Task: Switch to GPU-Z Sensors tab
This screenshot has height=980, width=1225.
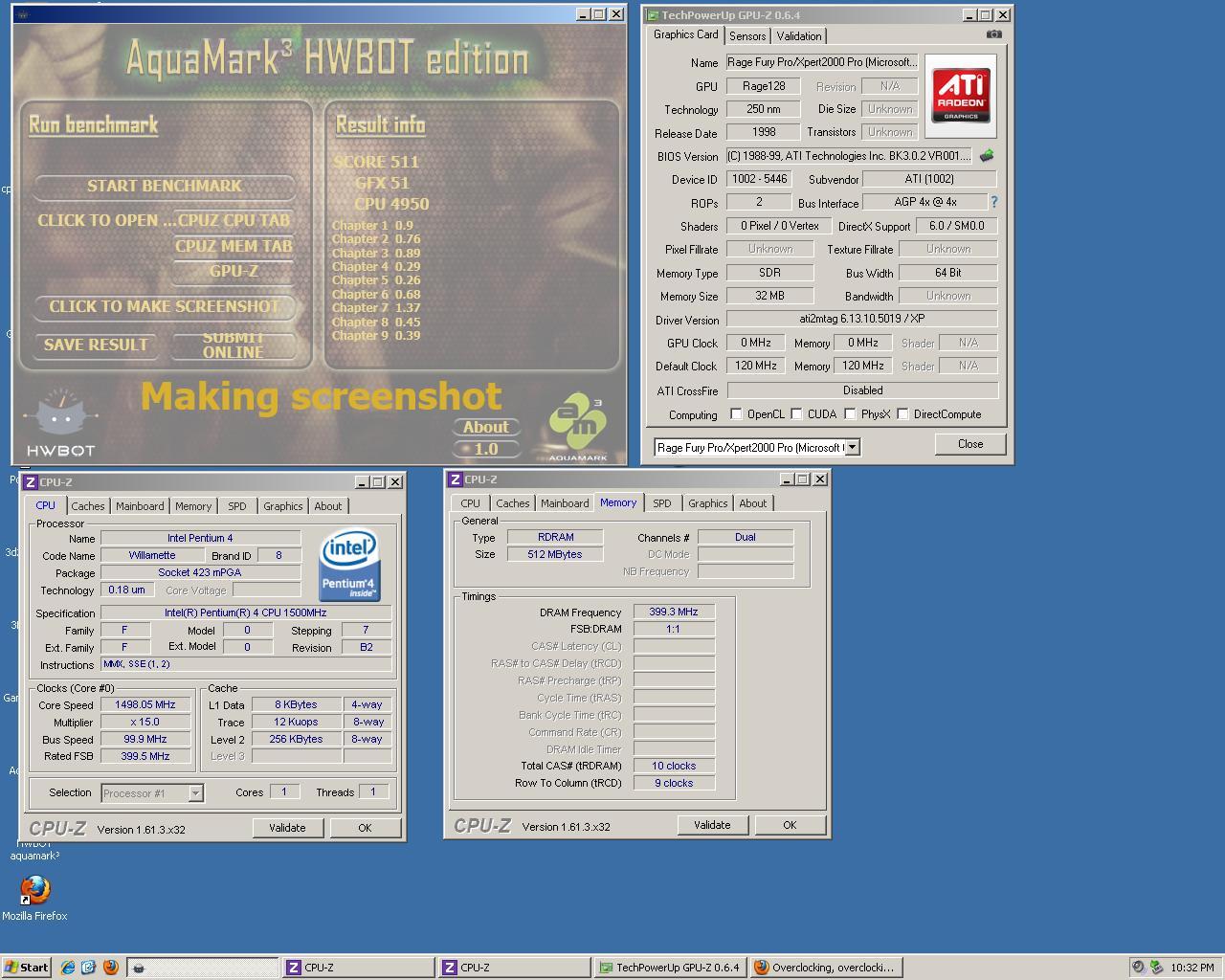Action: tap(747, 36)
